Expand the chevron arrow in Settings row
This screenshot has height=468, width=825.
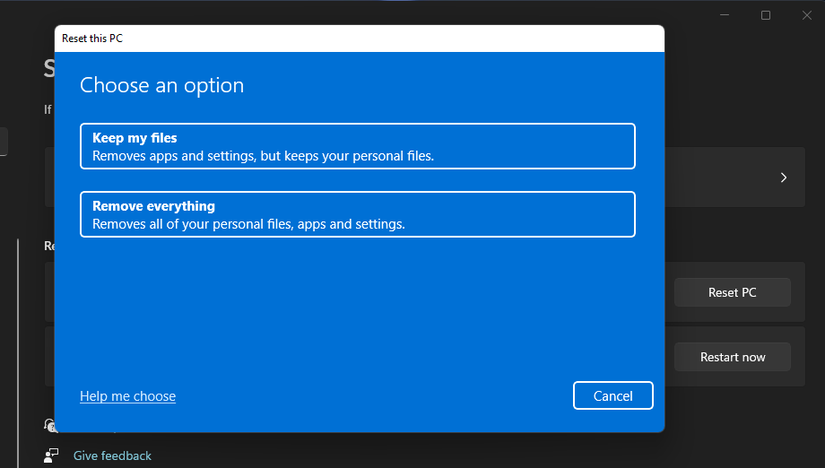[783, 177]
